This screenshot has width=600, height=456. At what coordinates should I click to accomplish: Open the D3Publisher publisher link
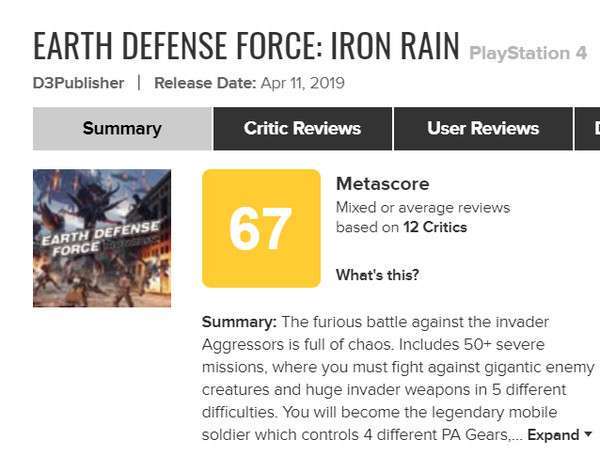[x=78, y=83]
